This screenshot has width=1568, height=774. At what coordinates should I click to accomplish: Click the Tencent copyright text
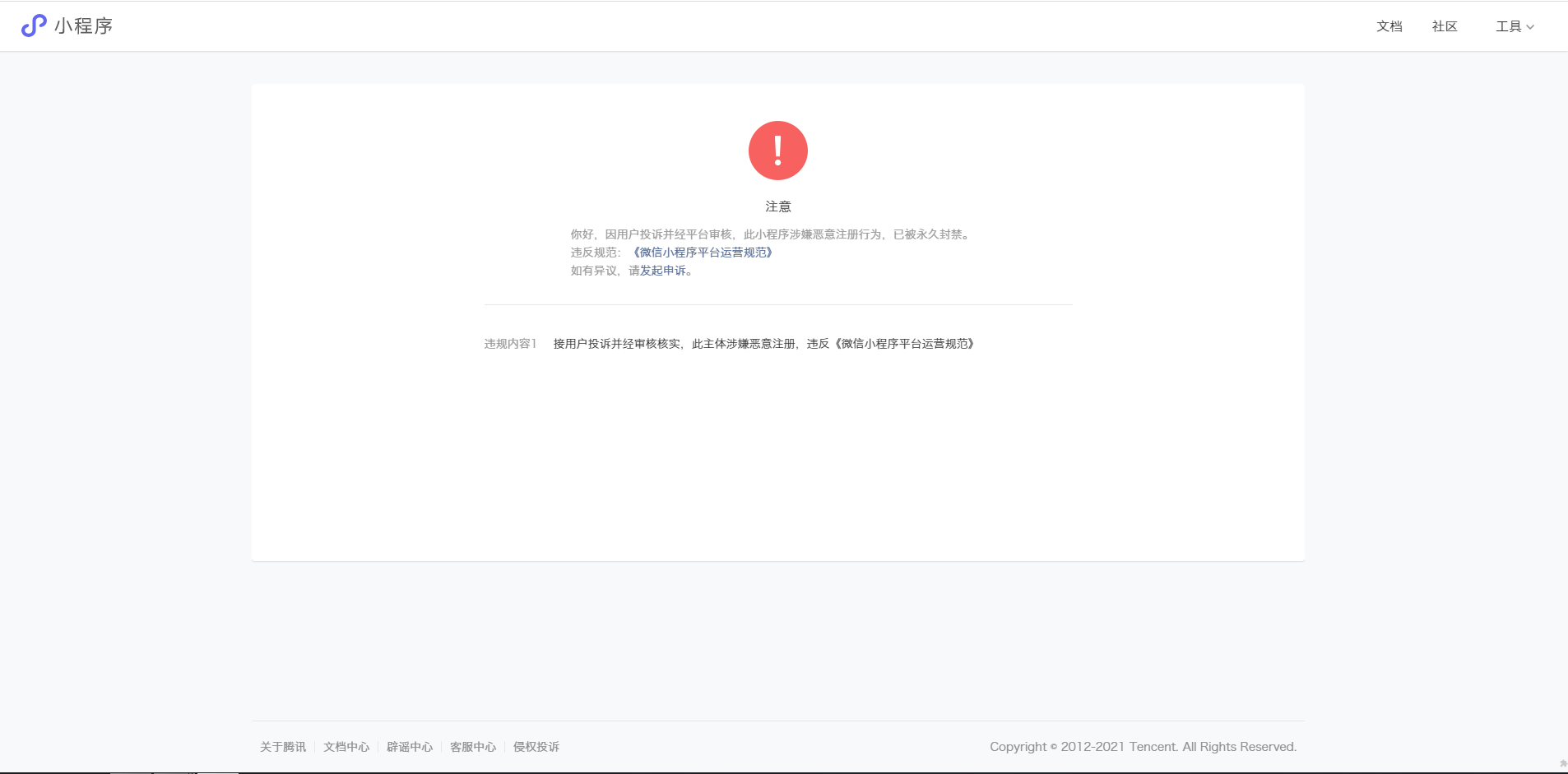(x=1143, y=747)
